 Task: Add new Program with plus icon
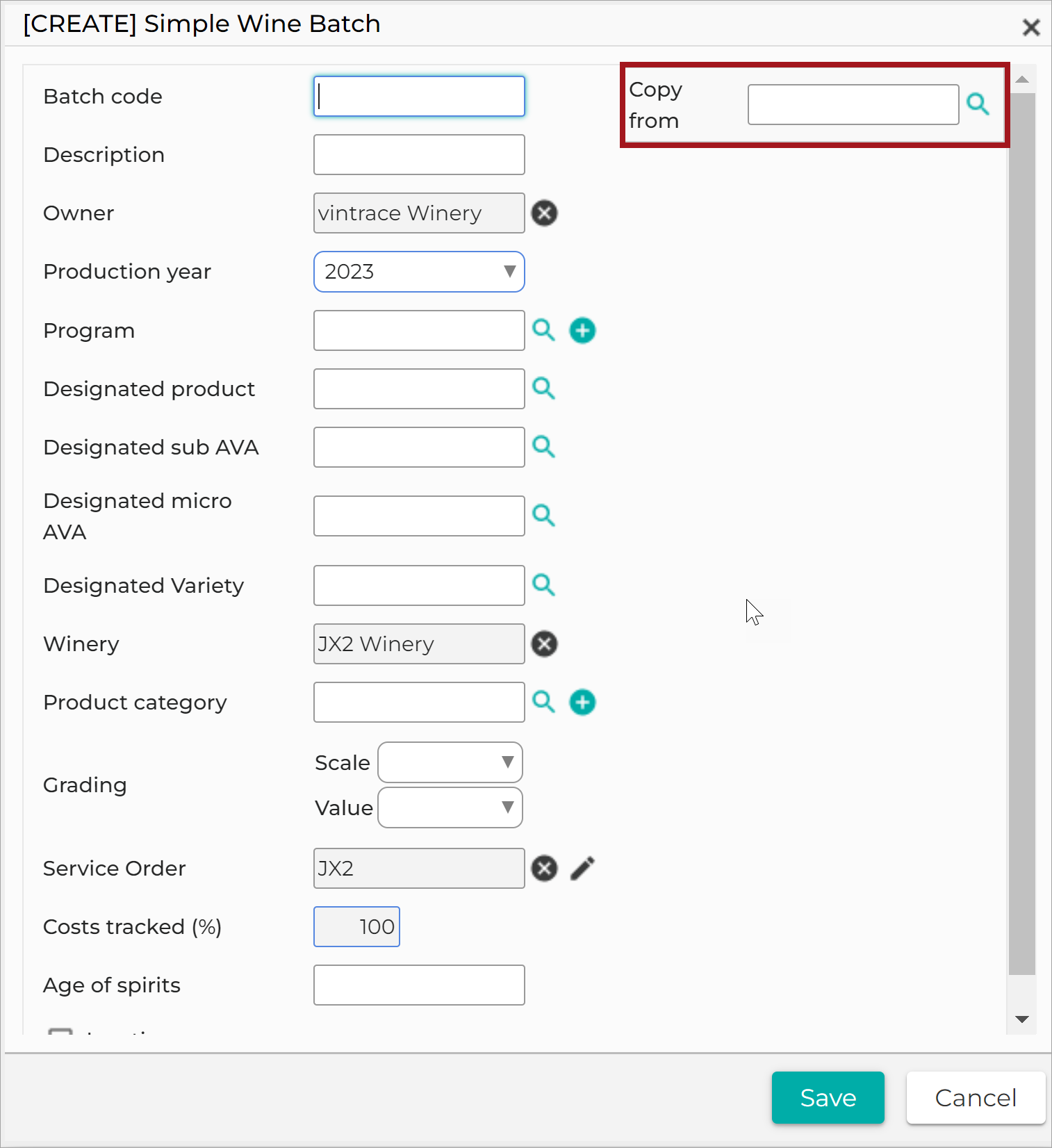582,330
